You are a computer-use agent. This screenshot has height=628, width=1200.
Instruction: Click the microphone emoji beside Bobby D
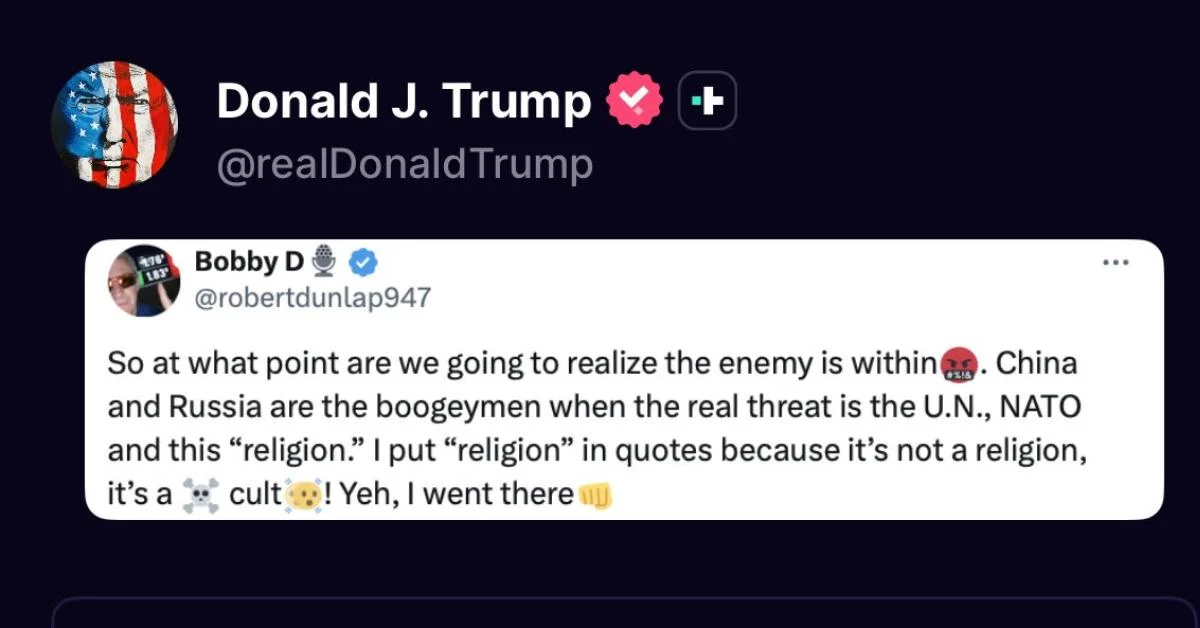click(323, 262)
